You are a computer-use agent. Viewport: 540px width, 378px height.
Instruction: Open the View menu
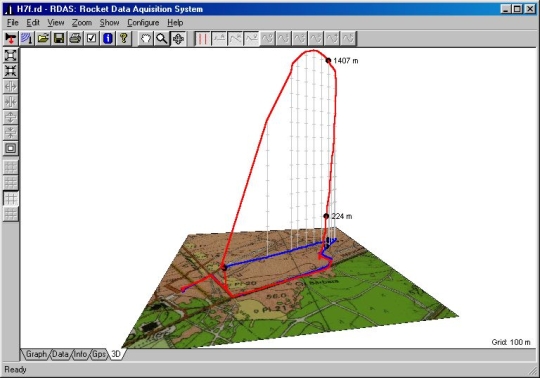click(x=56, y=23)
